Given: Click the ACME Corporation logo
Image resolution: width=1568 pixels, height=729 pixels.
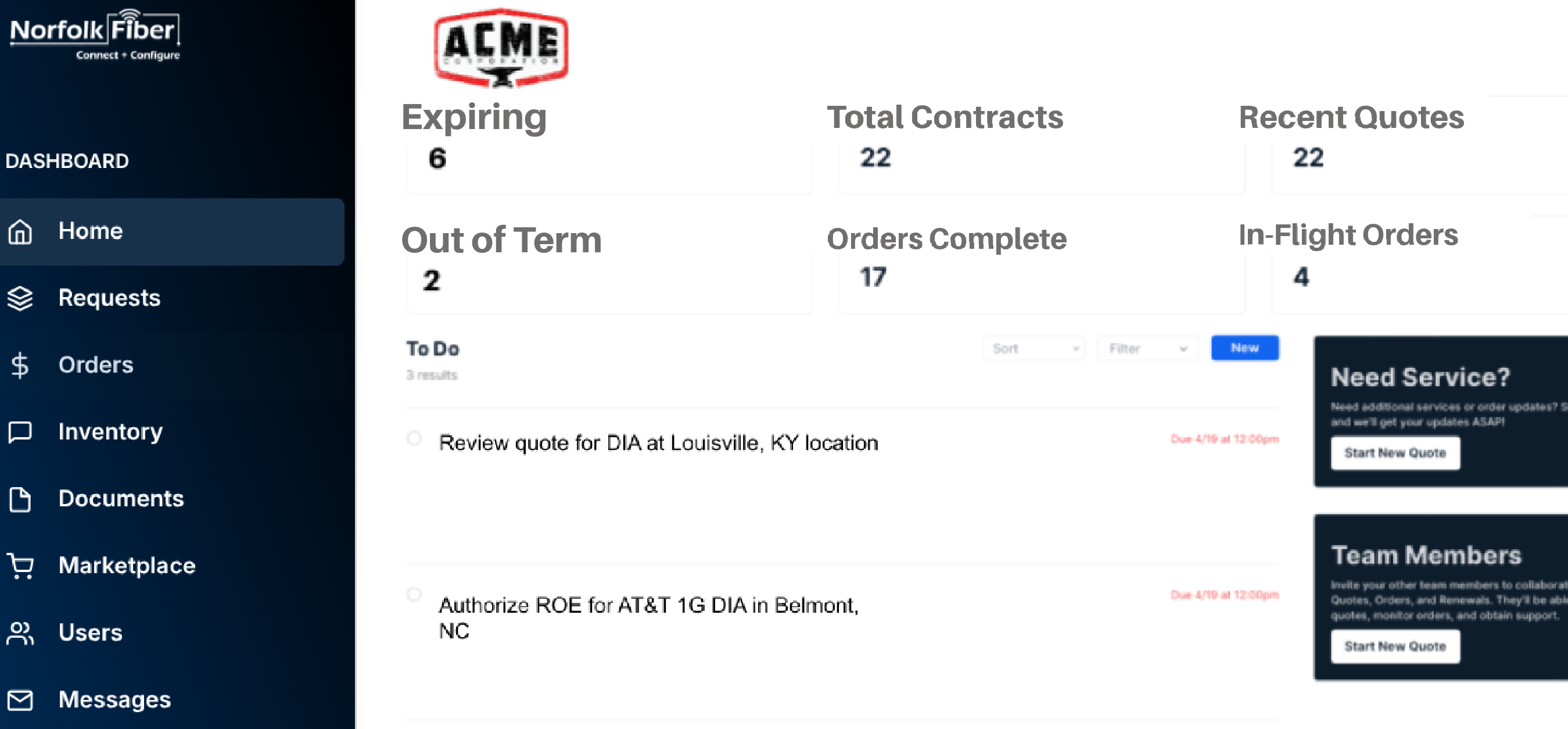Looking at the screenshot, I should point(501,48).
